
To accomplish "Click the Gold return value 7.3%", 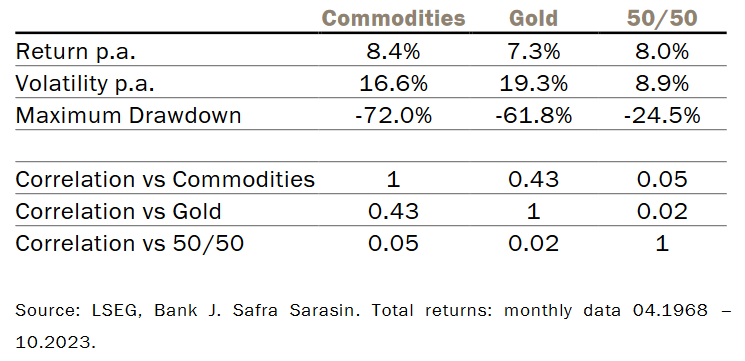I will pos(533,51).
